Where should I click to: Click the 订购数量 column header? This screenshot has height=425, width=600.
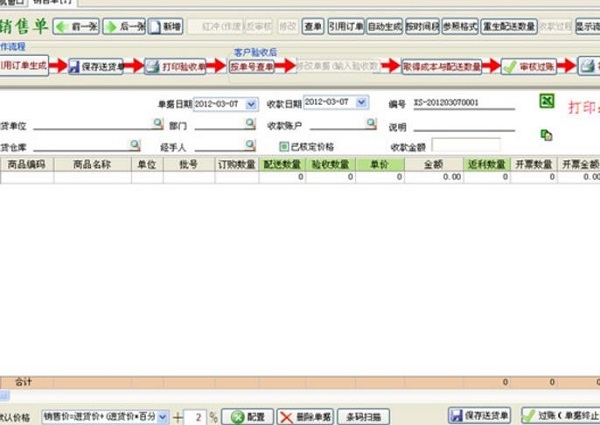click(236, 164)
